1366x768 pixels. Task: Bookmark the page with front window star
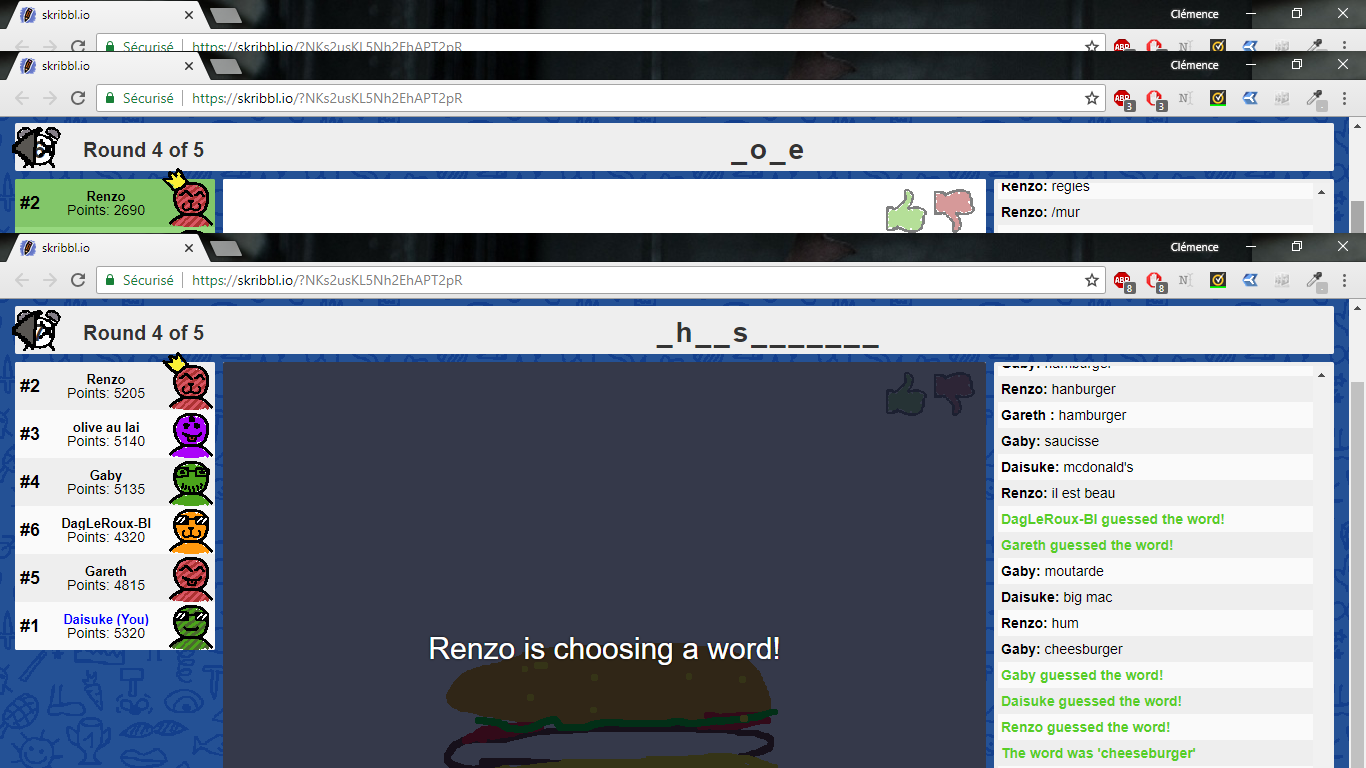click(x=1092, y=281)
